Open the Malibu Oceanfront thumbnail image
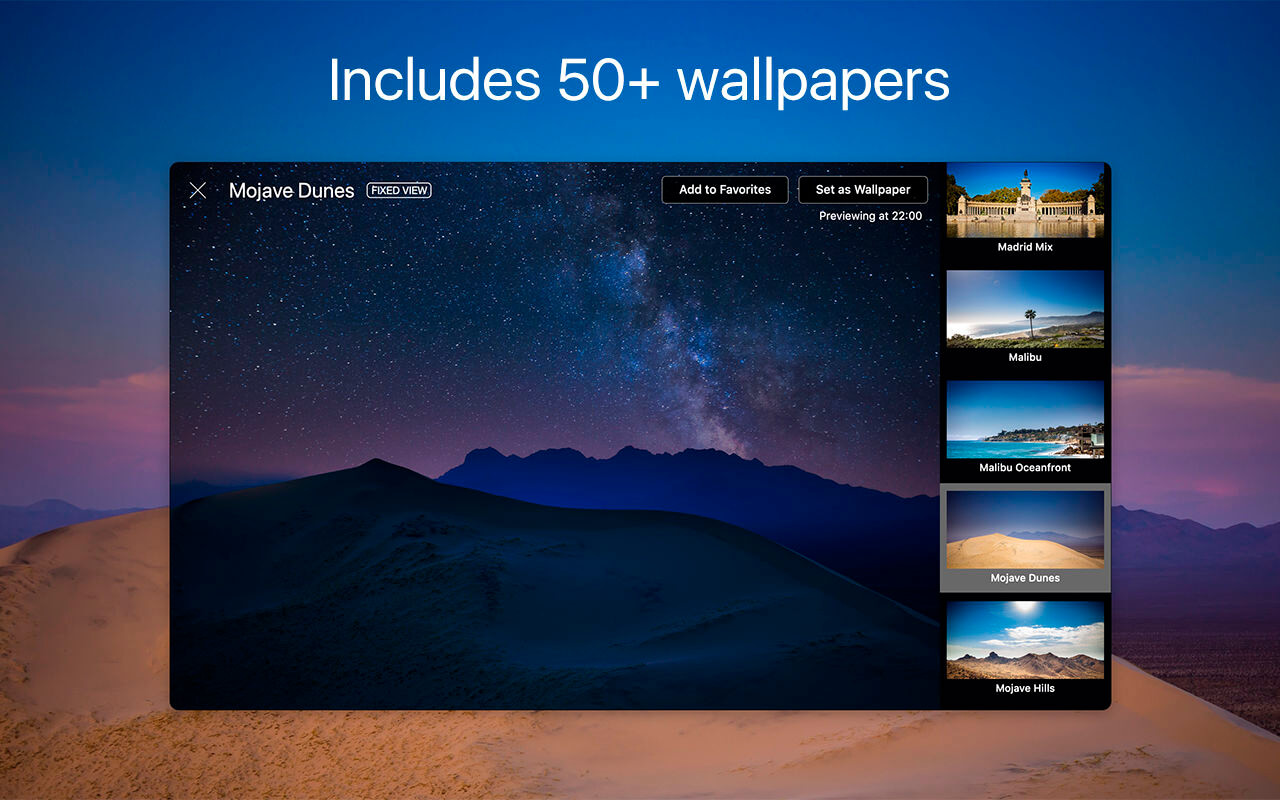This screenshot has height=800, width=1280. [1025, 419]
